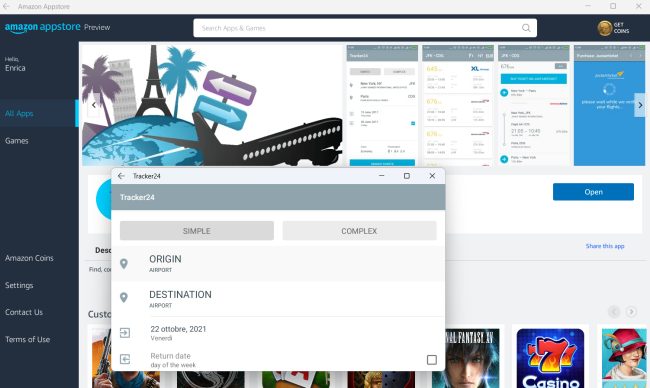
Task: Maximize the Tracker24 window
Action: point(407,176)
